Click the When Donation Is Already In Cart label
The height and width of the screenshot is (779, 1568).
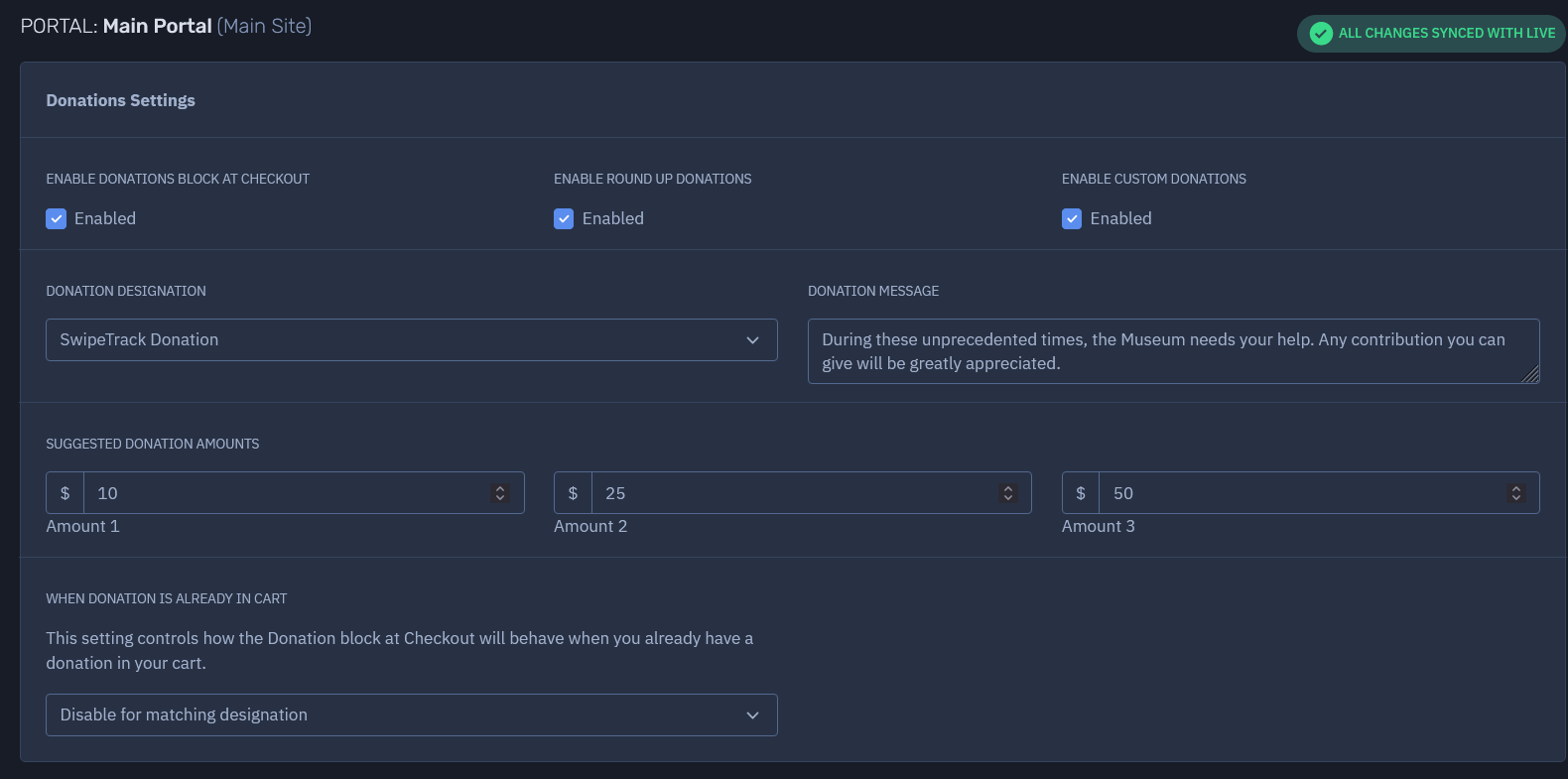[167, 598]
